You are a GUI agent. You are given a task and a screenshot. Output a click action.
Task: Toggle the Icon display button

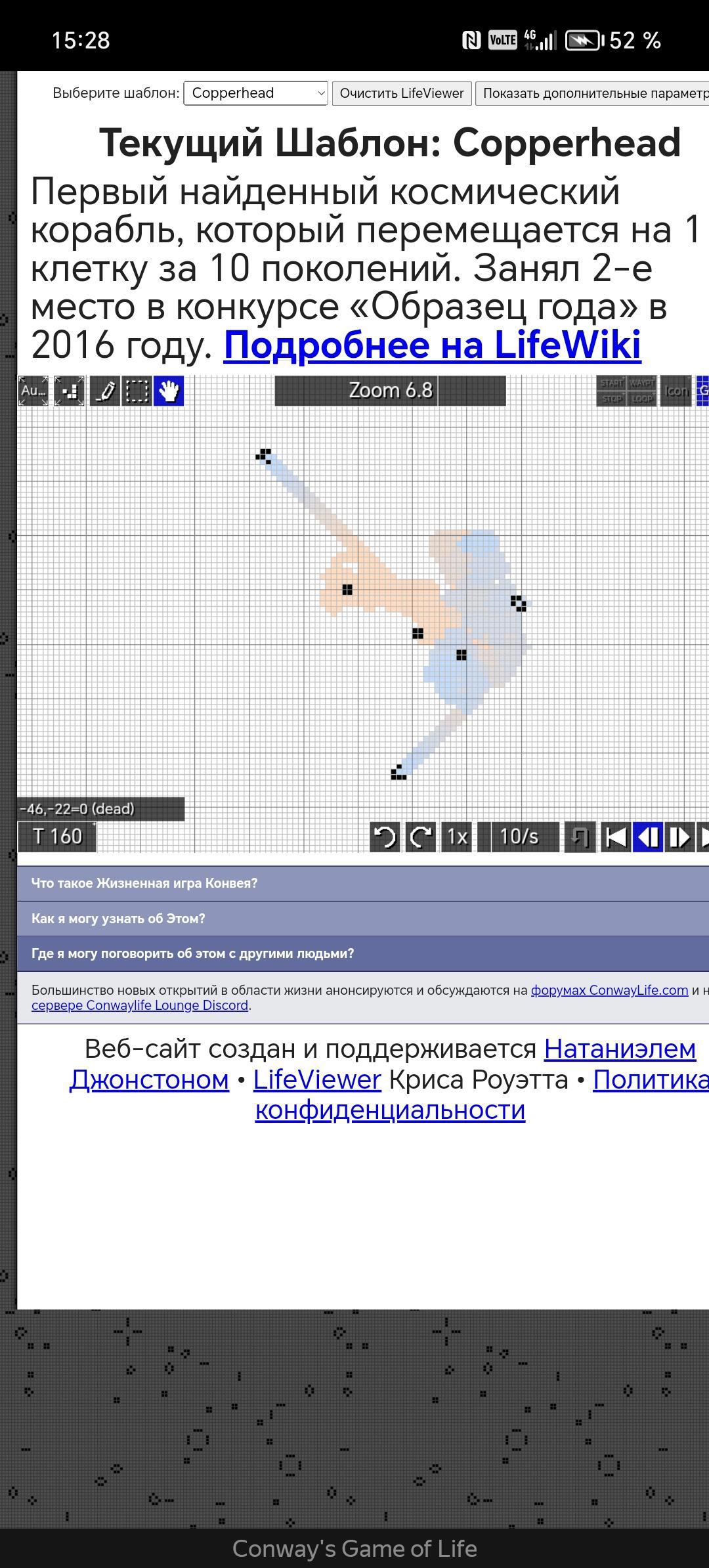676,391
